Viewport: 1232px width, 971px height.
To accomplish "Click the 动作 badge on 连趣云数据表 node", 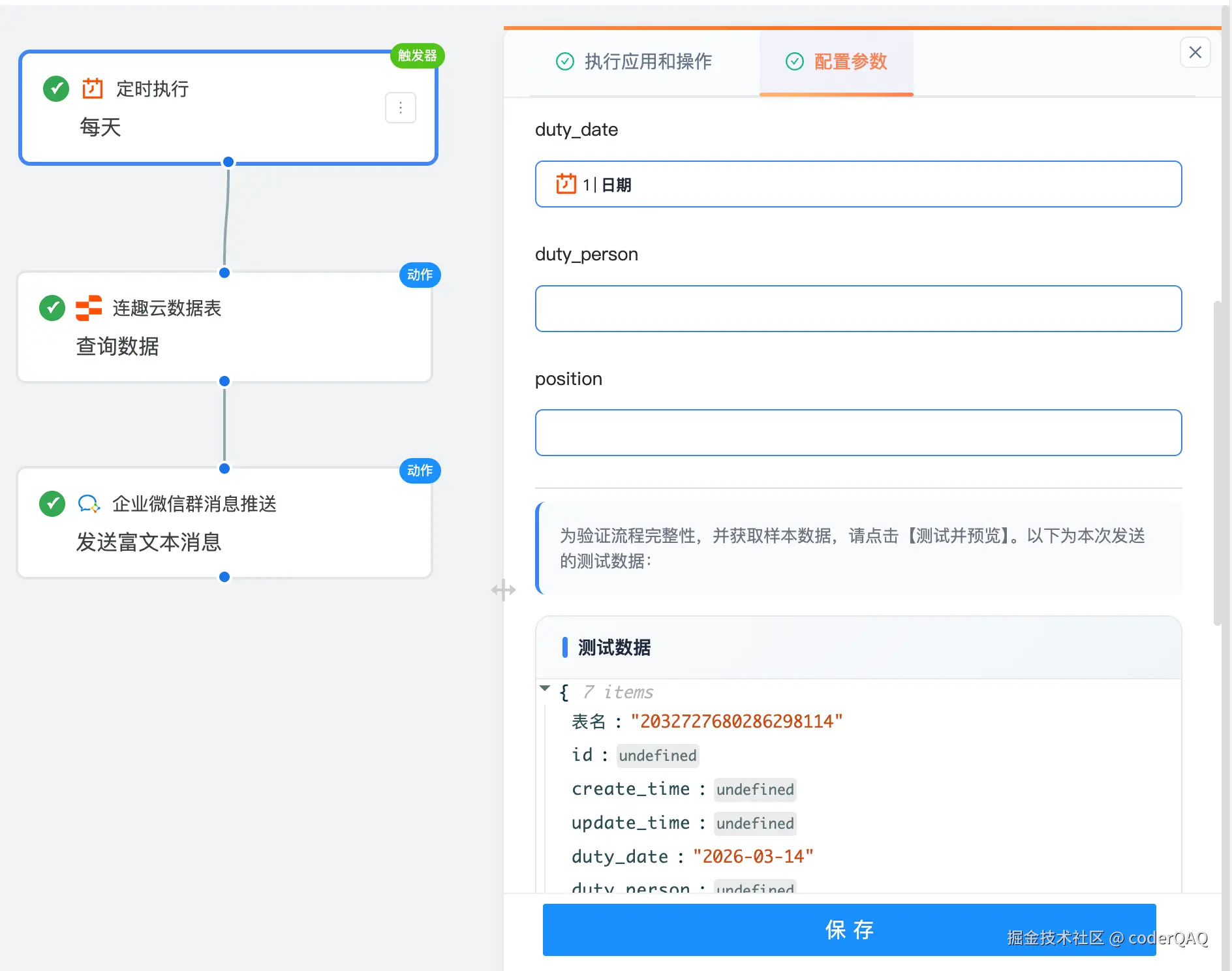I will [420, 275].
